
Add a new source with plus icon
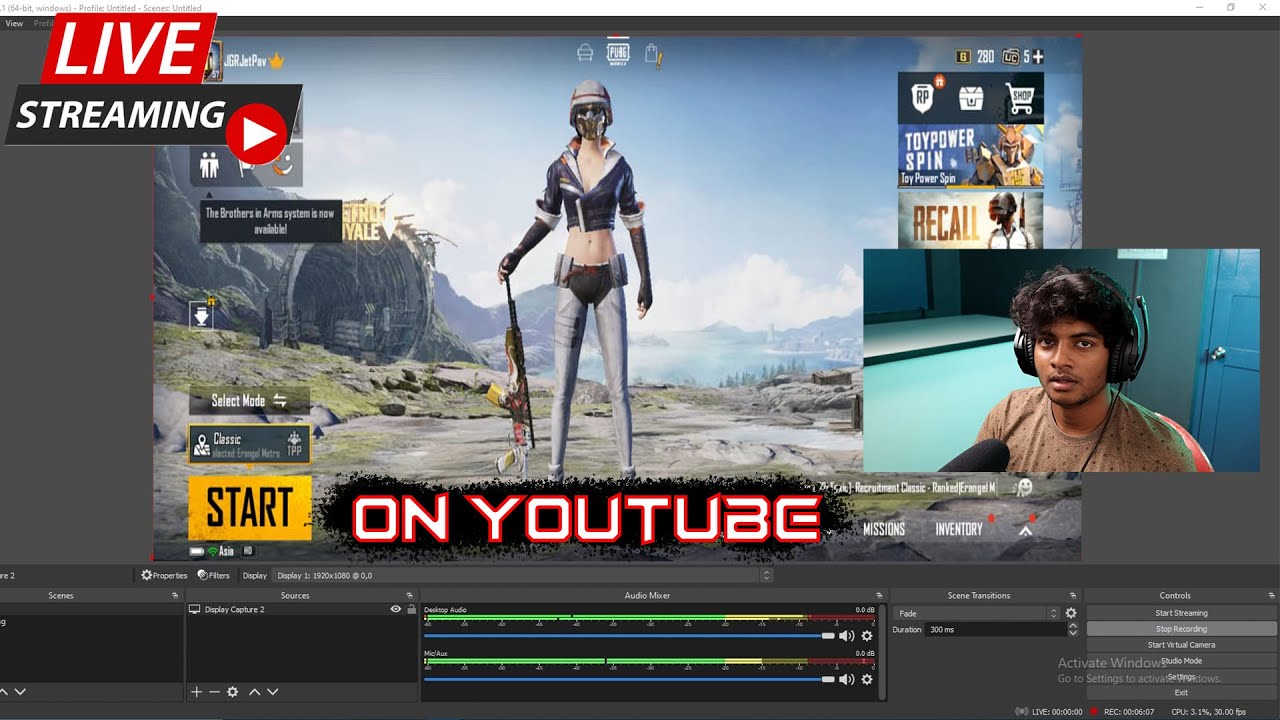click(x=197, y=691)
